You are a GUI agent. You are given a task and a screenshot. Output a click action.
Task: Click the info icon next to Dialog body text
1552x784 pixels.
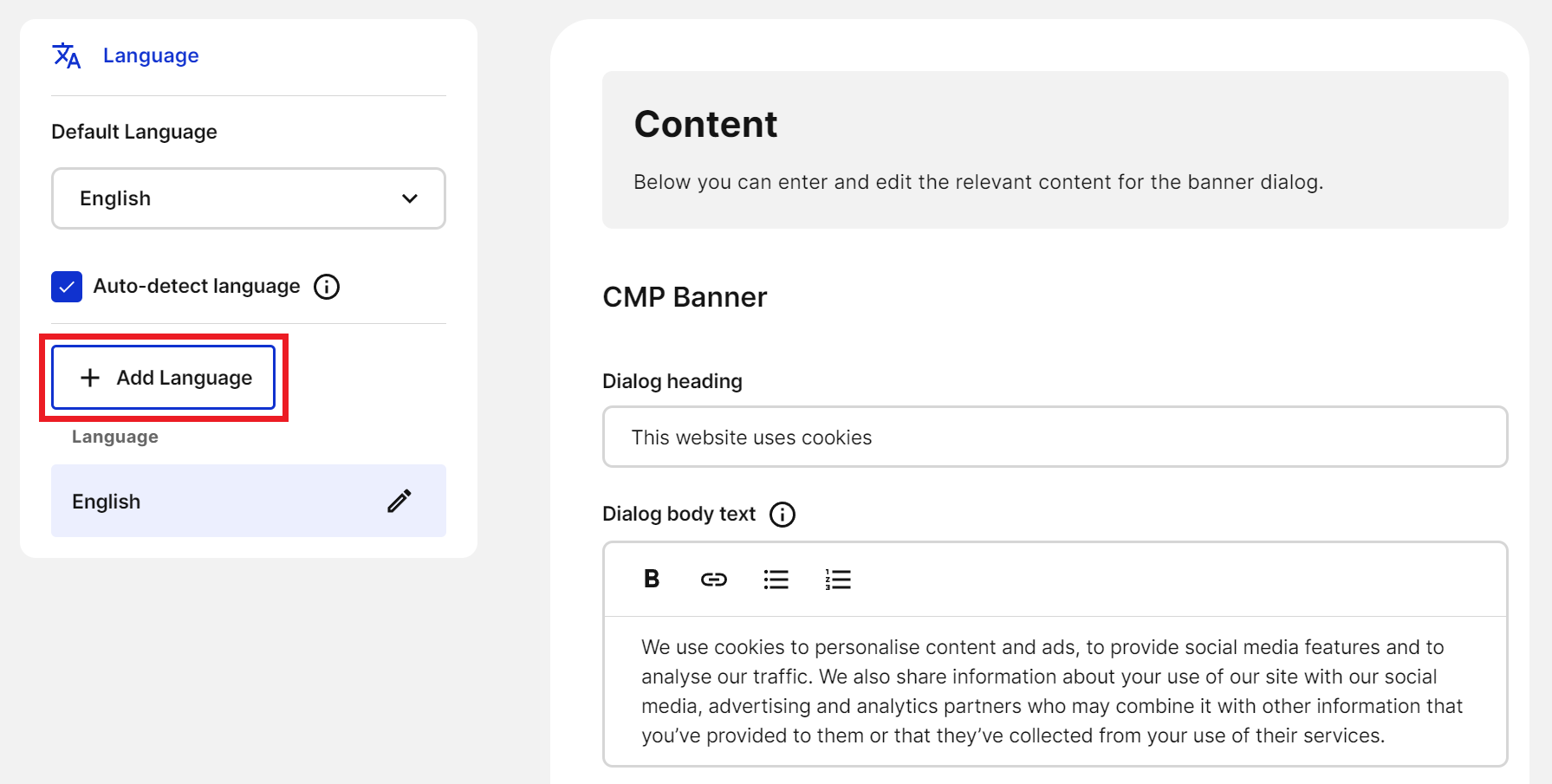point(782,515)
